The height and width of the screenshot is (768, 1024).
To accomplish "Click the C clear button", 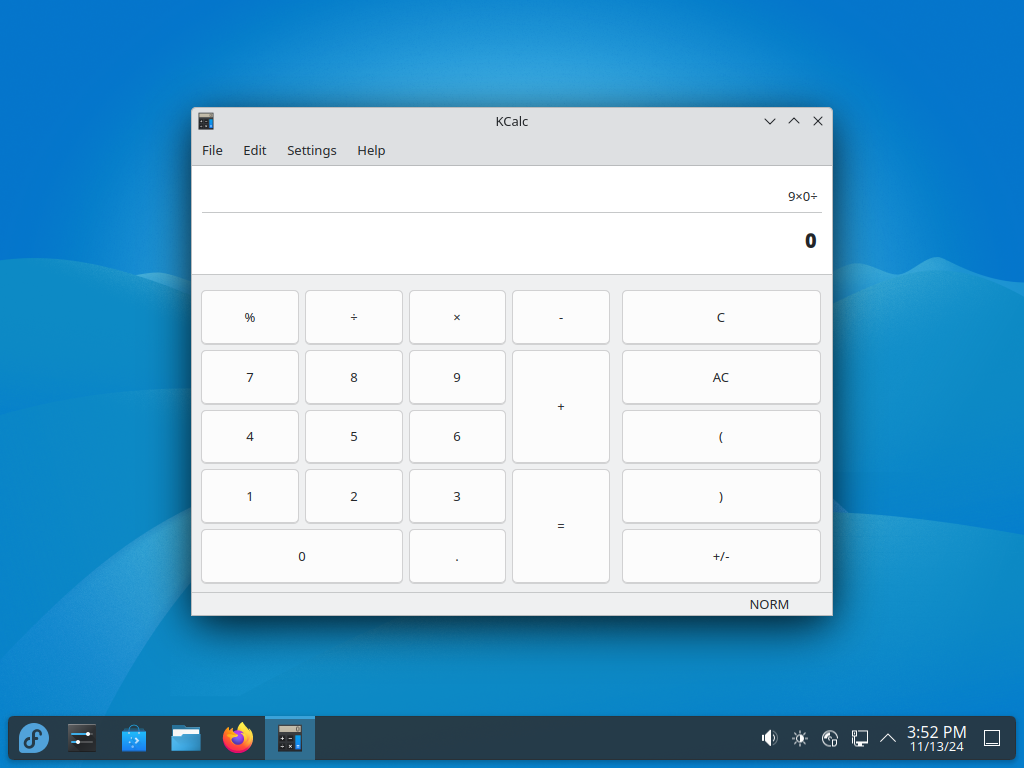I will [721, 317].
